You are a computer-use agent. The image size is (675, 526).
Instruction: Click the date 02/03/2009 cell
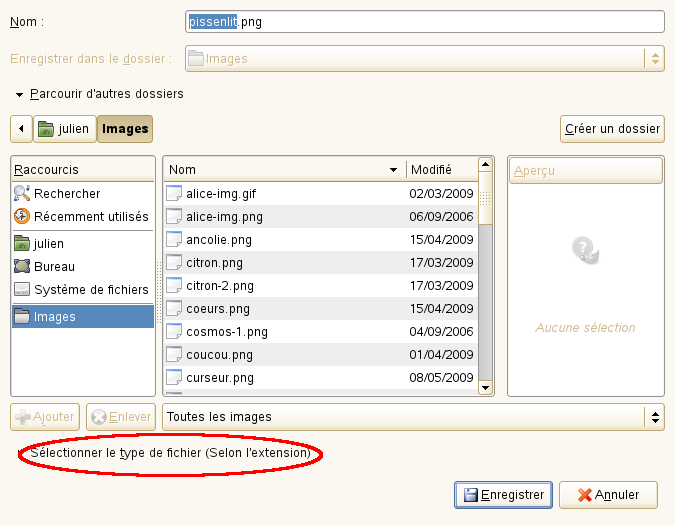tap(442, 193)
